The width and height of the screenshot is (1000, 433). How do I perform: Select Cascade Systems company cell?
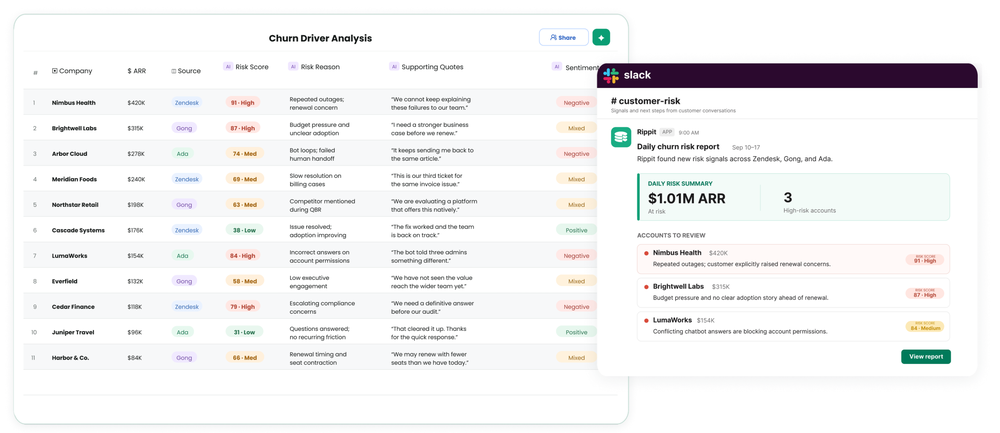78,230
